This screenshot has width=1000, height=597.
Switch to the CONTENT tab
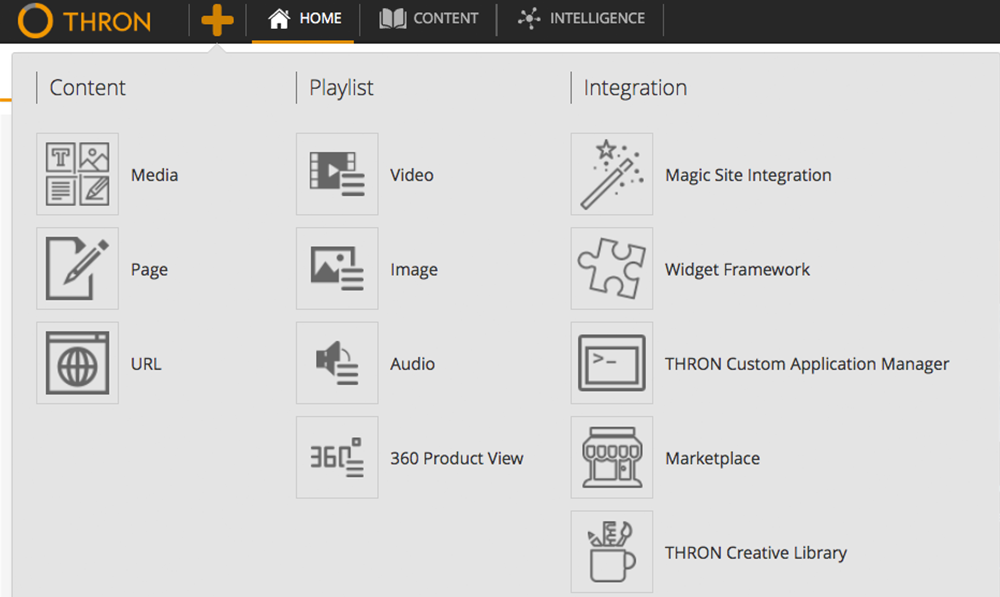tap(428, 18)
